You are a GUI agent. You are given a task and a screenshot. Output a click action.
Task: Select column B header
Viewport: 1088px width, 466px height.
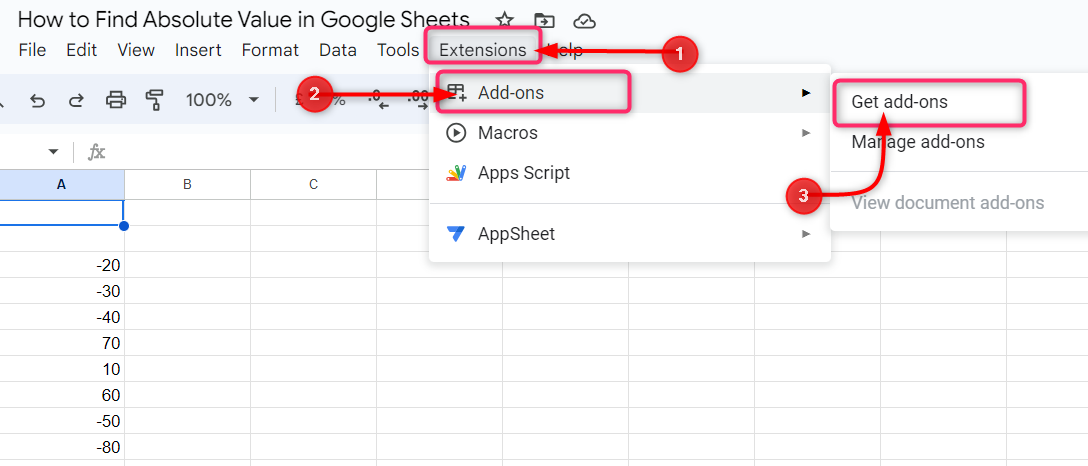(x=187, y=184)
